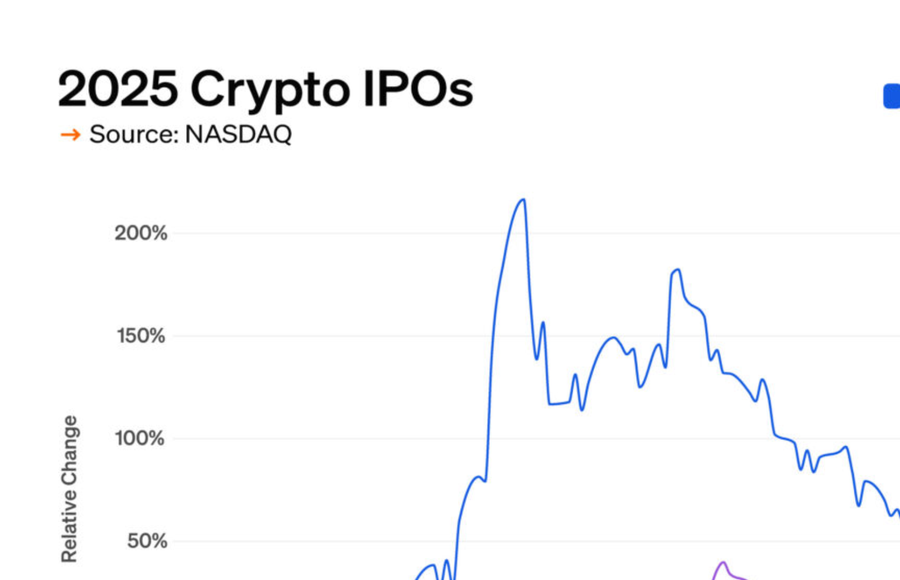Click the orange arrow icon beside Source
This screenshot has height=580, width=900.
point(70,135)
